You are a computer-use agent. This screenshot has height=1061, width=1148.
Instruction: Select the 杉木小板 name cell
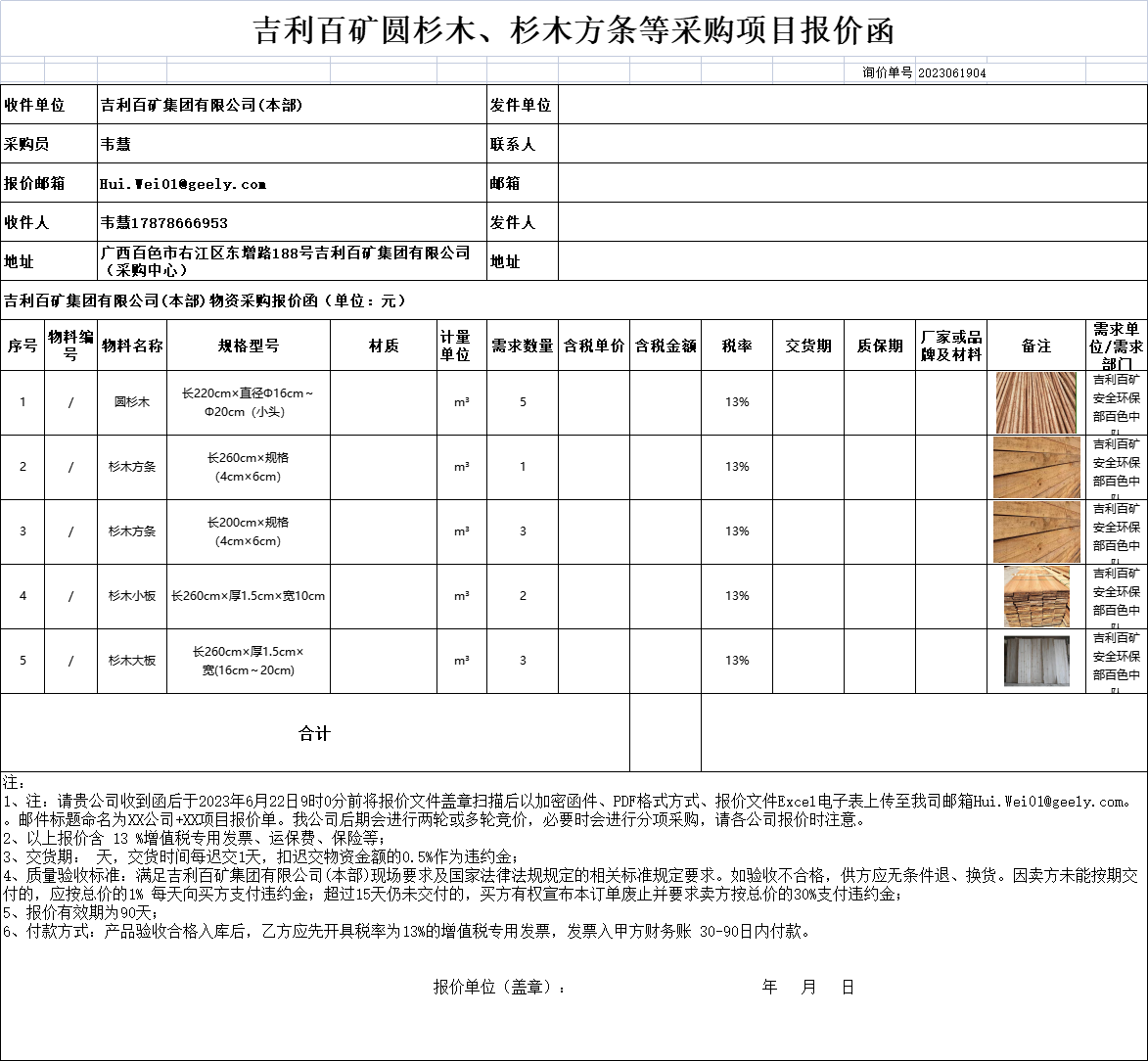(132, 596)
